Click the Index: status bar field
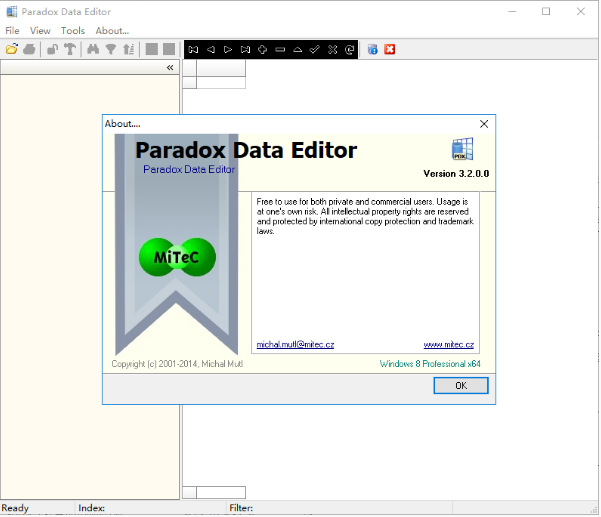 (x=151, y=508)
